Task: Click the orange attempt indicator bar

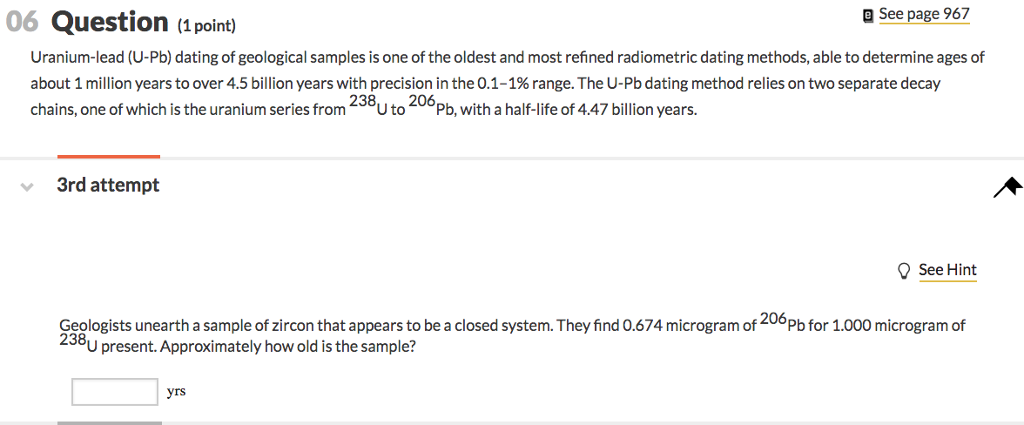Action: click(x=108, y=157)
